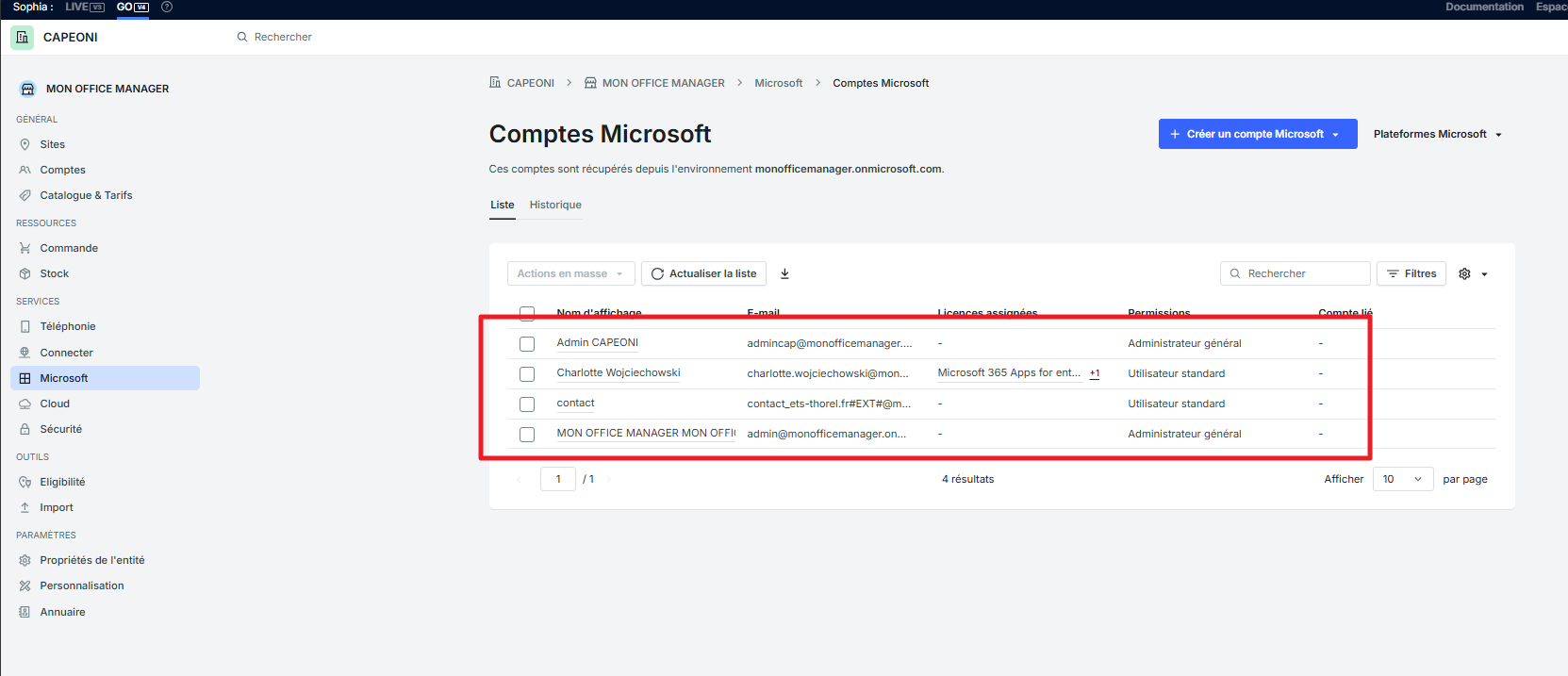
Task: Click the Téléphonie phone icon
Action: (x=25, y=326)
